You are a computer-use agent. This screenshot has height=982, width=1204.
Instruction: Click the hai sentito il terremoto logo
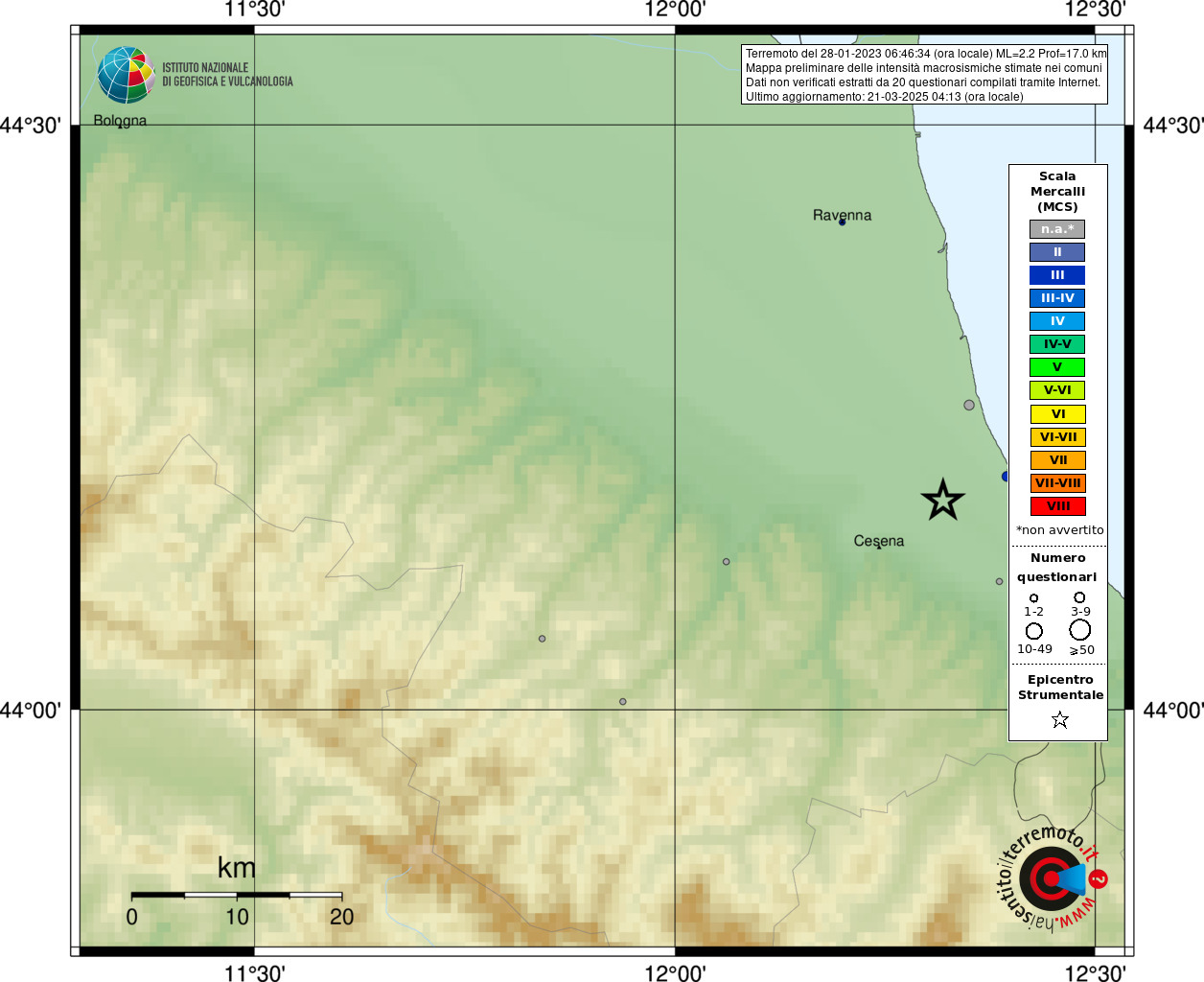(1053, 878)
